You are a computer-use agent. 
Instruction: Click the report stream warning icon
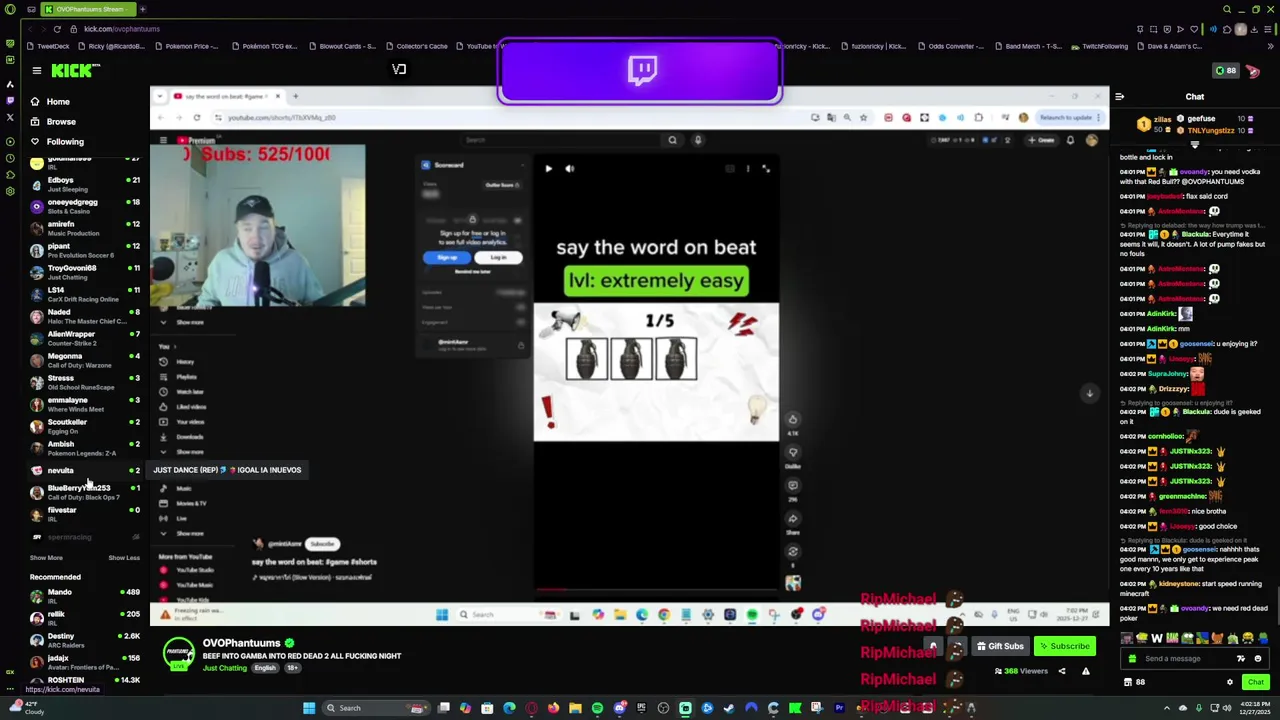pyautogui.click(x=1085, y=671)
